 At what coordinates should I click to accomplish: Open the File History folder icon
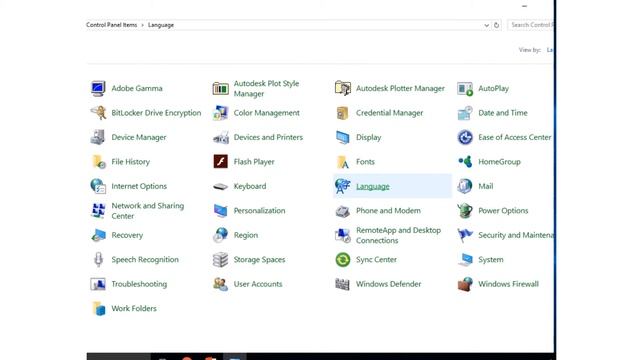click(98, 162)
